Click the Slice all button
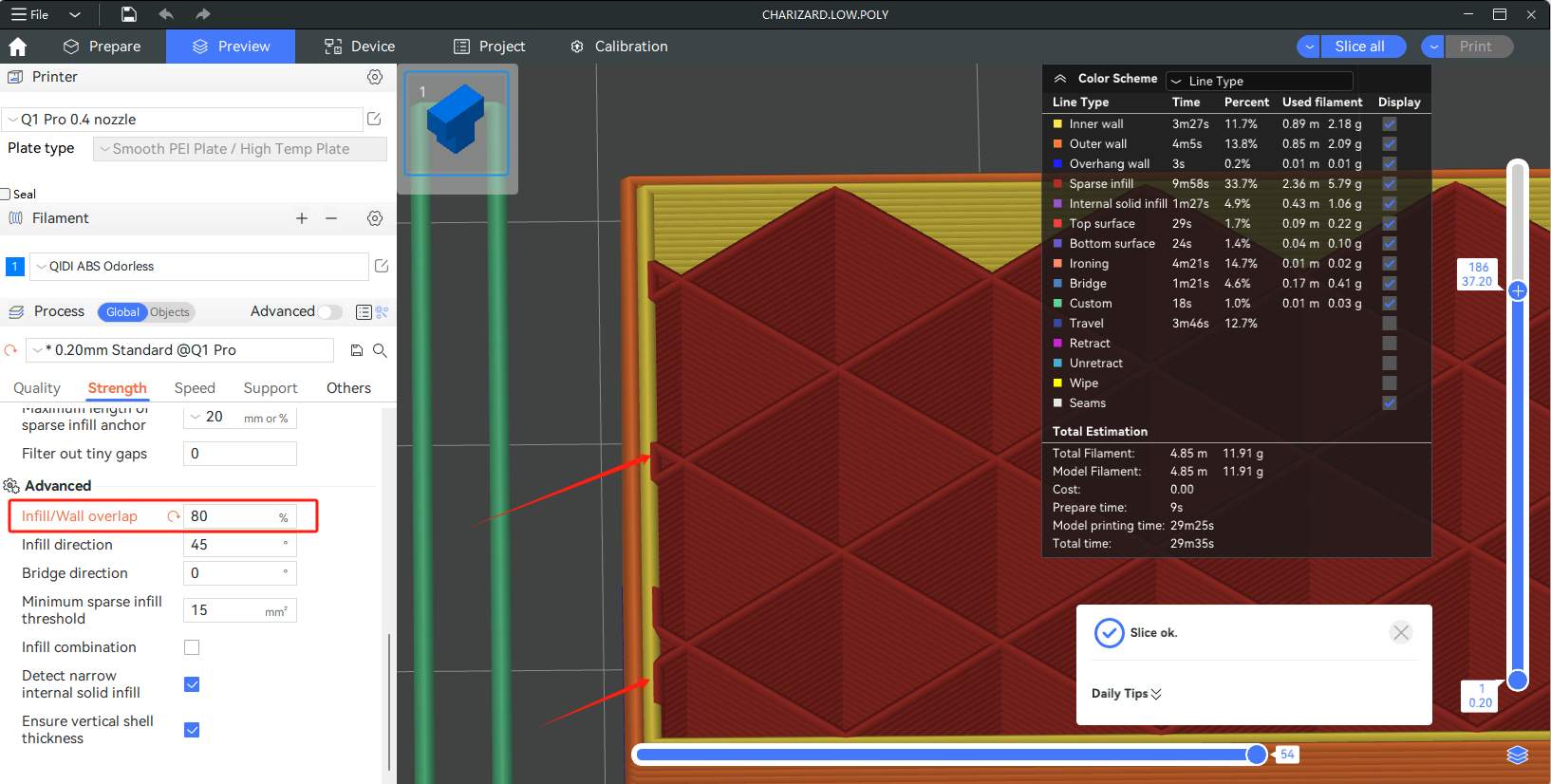 [x=1359, y=47]
